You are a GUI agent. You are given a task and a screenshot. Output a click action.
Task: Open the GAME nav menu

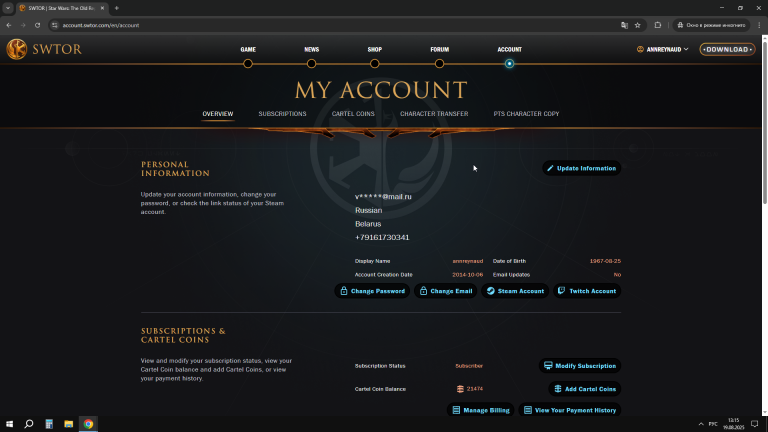(248, 49)
